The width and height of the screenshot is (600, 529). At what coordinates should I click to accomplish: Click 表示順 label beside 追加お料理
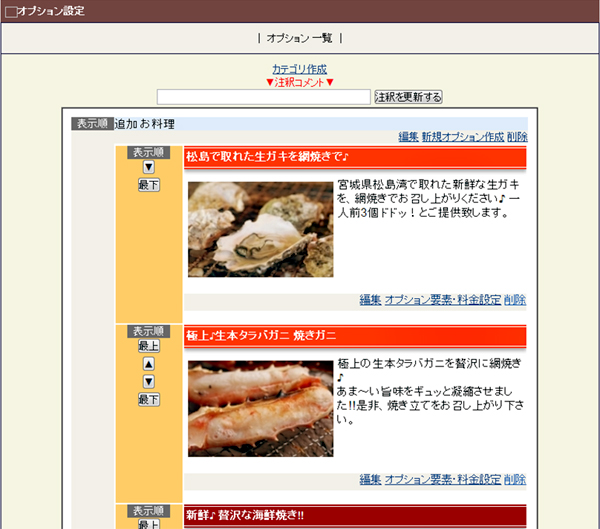coord(92,124)
